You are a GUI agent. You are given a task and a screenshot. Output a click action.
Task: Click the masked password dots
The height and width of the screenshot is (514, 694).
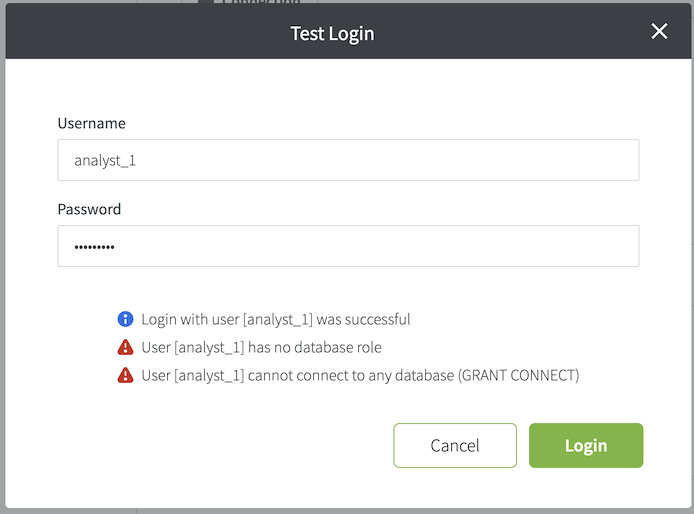[x=94, y=246]
